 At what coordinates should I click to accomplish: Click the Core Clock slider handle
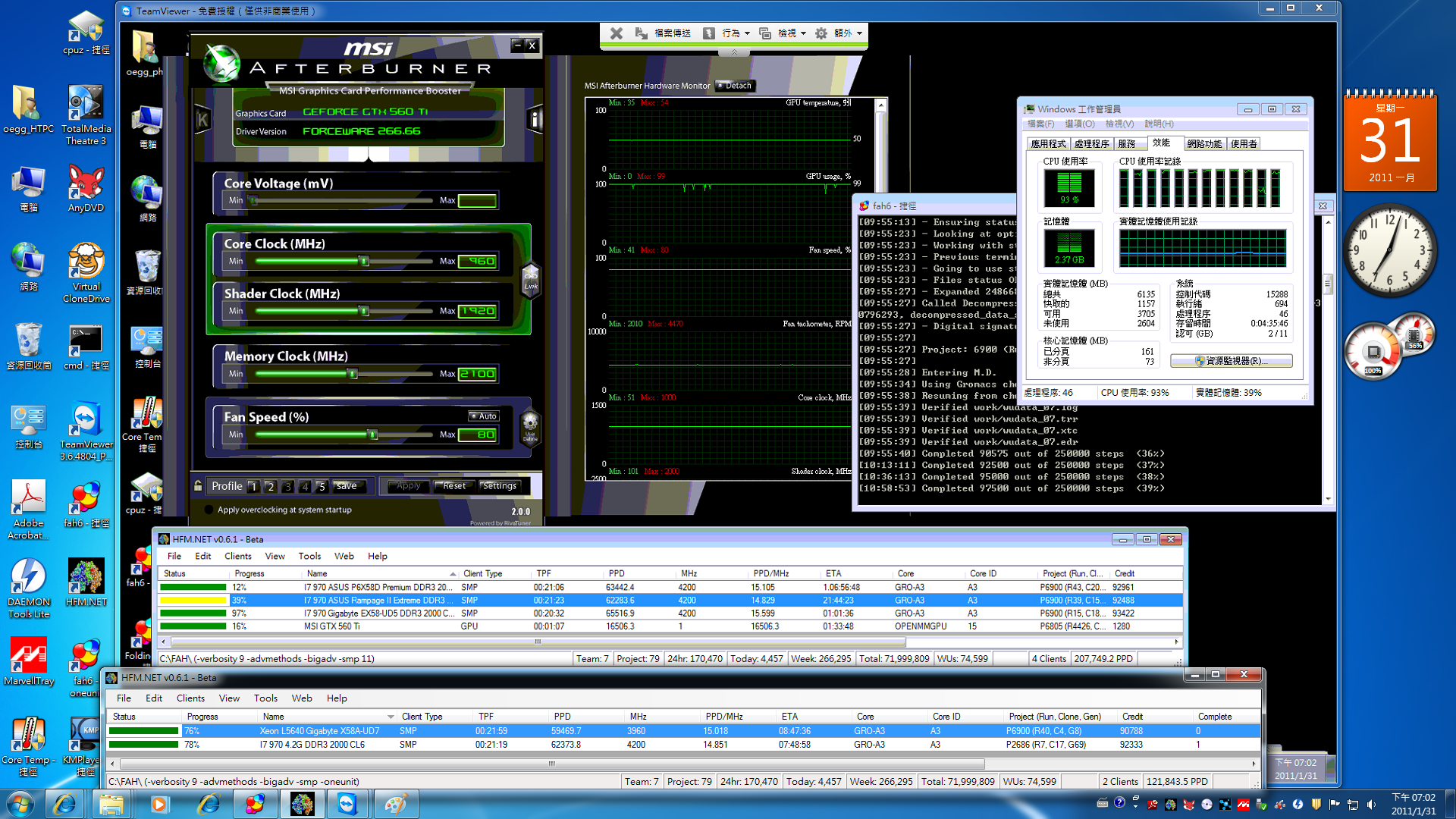(364, 261)
